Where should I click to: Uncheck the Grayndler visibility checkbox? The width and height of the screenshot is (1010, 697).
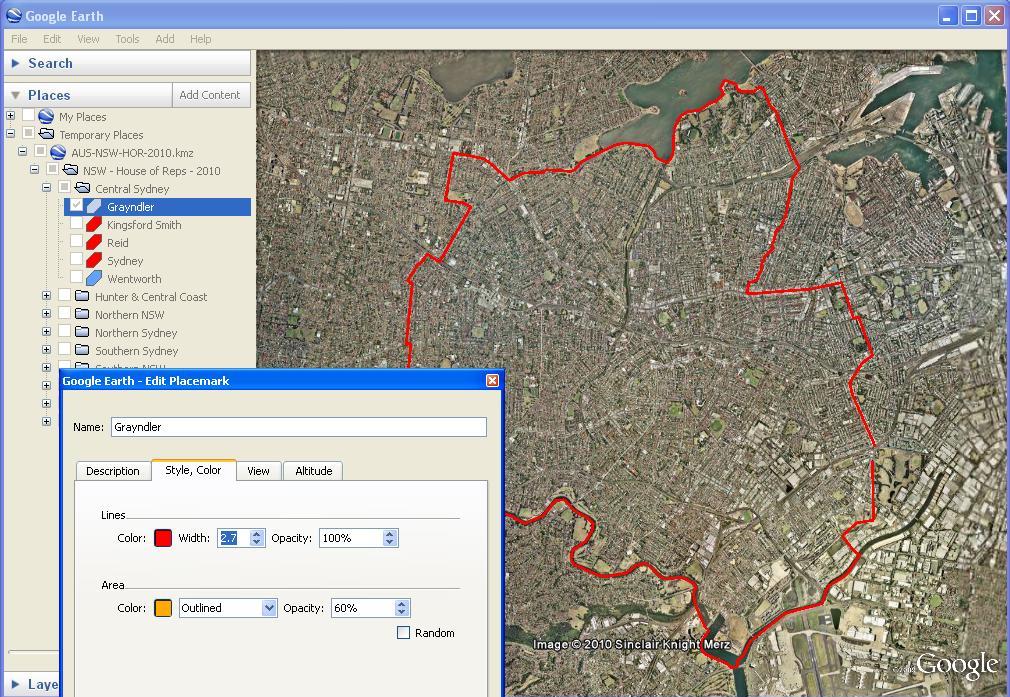pos(77,205)
